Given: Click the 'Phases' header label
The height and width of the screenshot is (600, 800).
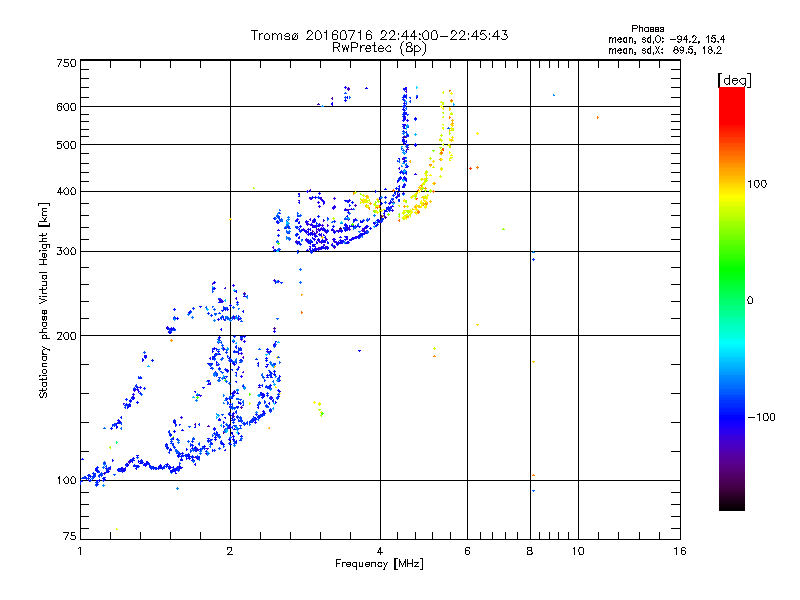Looking at the screenshot, I should [x=647, y=29].
